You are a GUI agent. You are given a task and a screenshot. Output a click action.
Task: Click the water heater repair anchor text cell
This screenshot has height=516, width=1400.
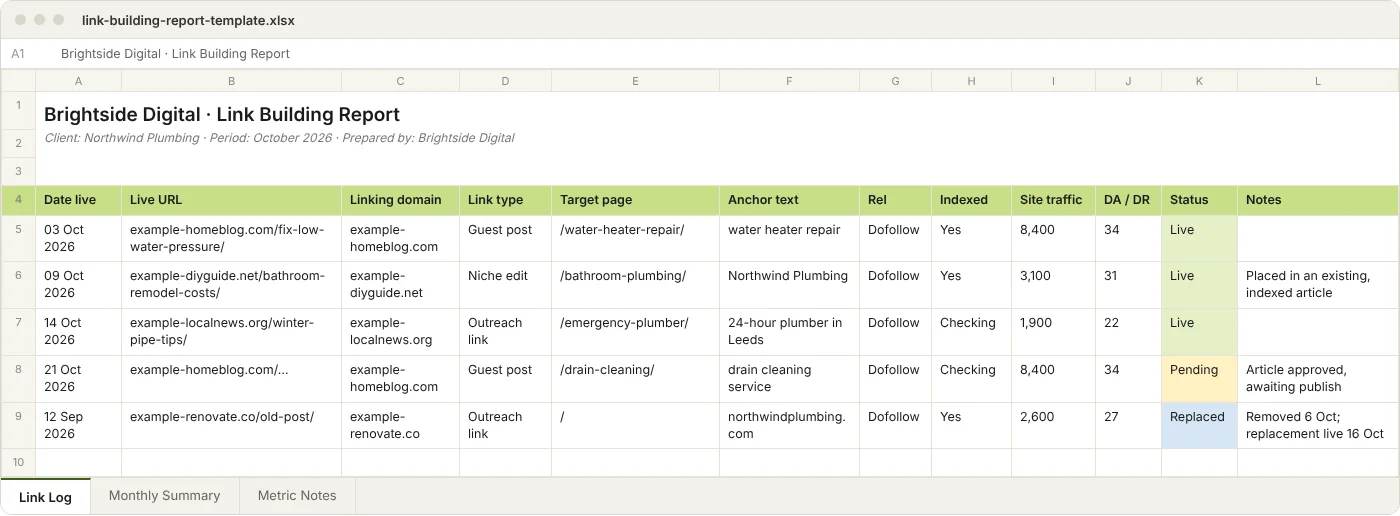tap(789, 238)
